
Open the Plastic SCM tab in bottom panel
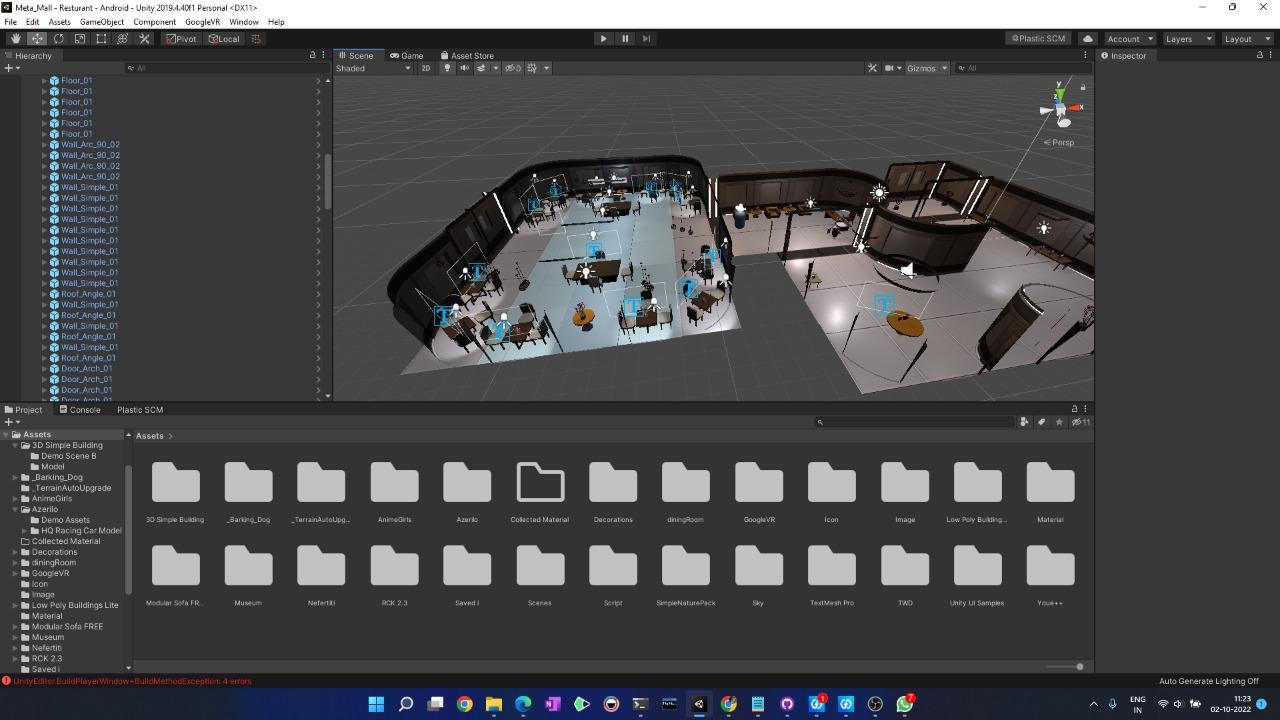point(139,409)
